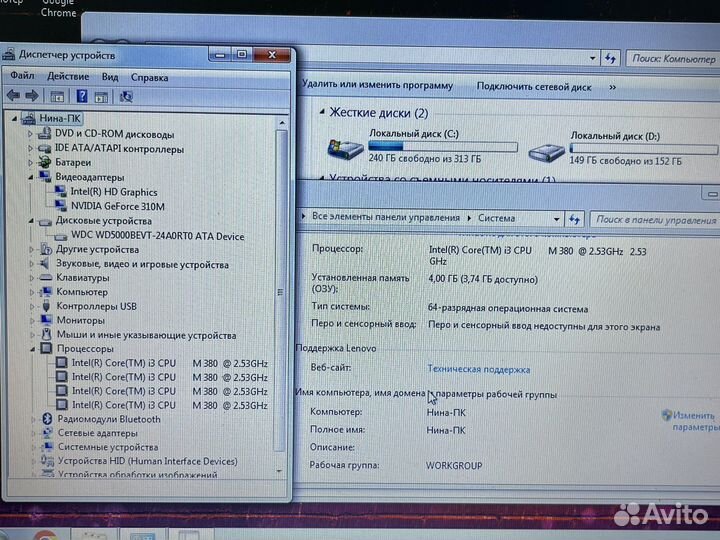The width and height of the screenshot is (720, 540).
Task: Open the Справка menu
Action: 149,77
